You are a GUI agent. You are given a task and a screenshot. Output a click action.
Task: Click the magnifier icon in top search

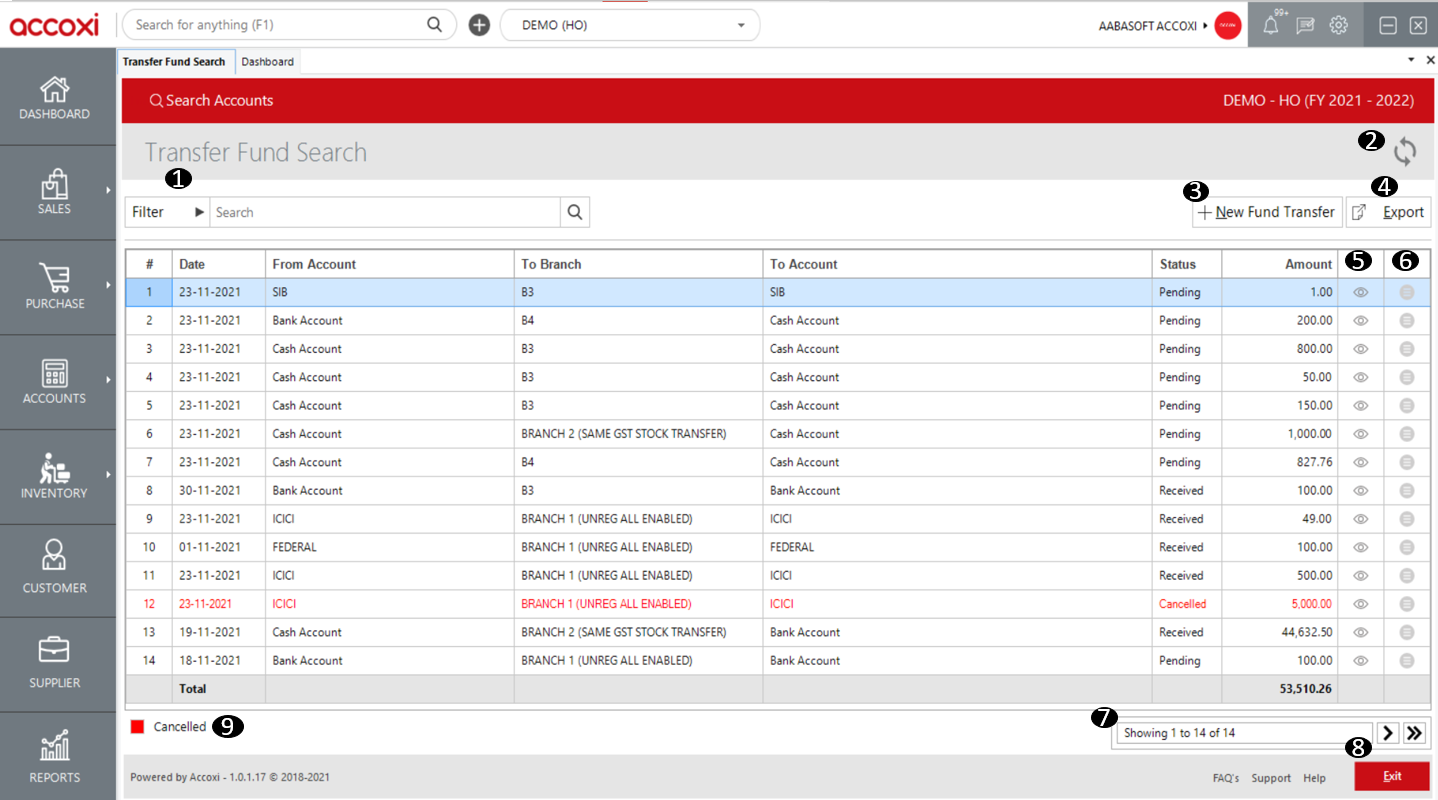434,25
